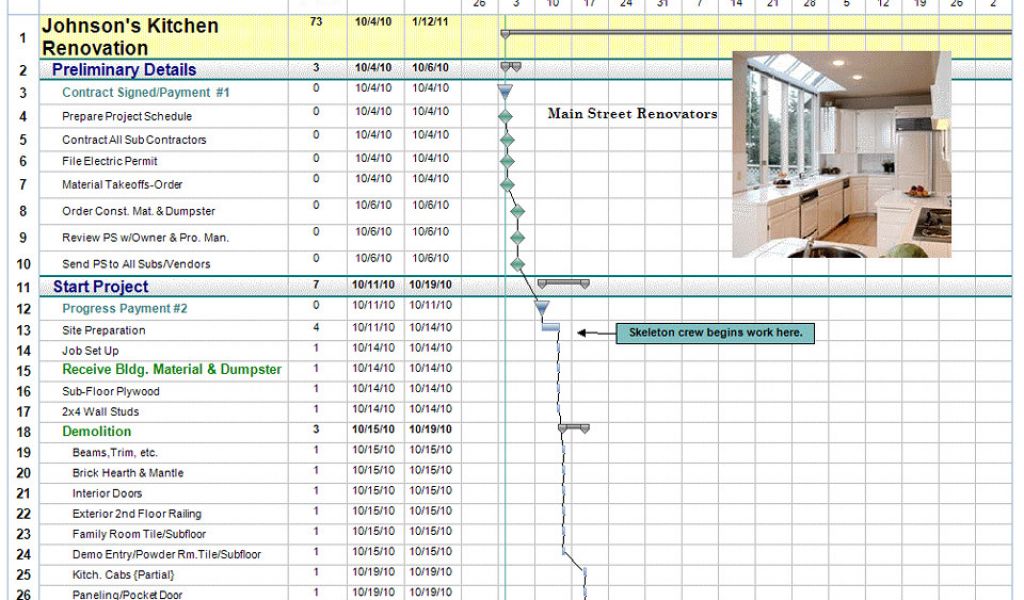Click the Receive Bldg. Material & Dumpster task

click(171, 370)
